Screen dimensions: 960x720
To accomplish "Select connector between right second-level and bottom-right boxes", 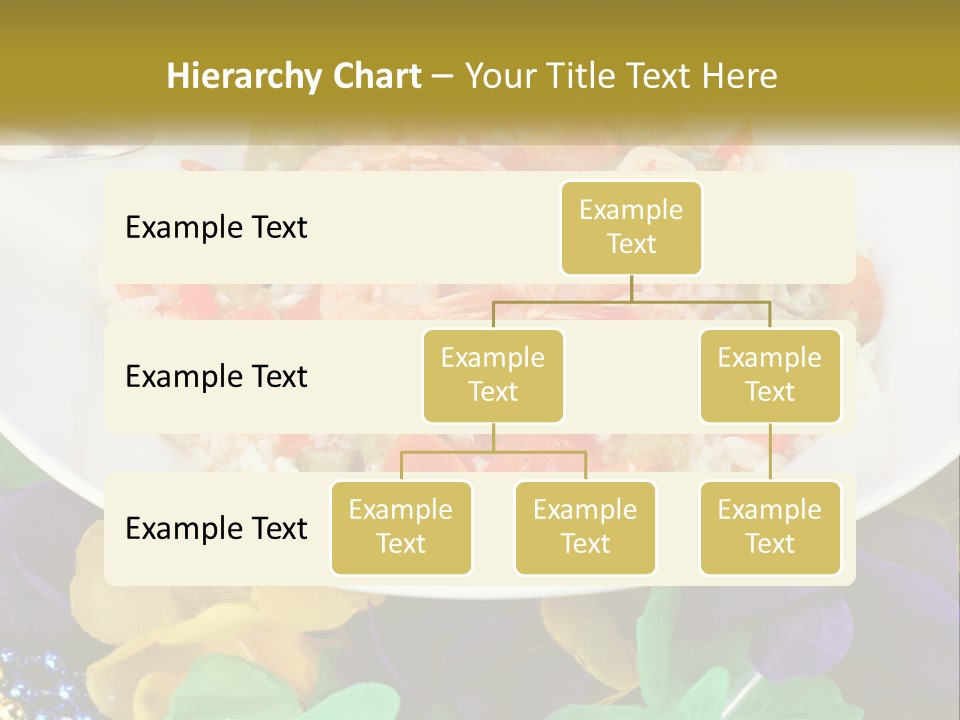I will tap(770, 452).
